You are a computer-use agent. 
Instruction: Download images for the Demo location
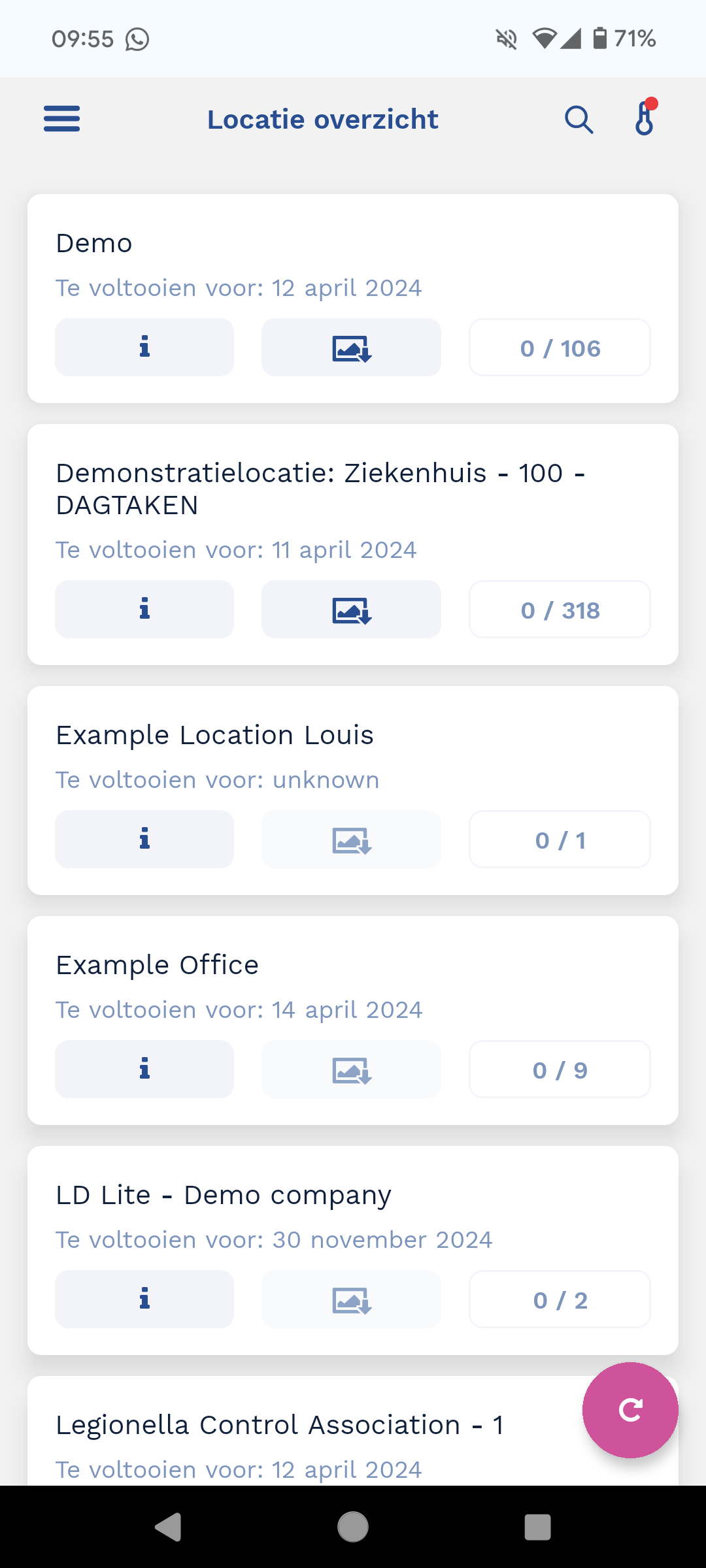pyautogui.click(x=351, y=347)
